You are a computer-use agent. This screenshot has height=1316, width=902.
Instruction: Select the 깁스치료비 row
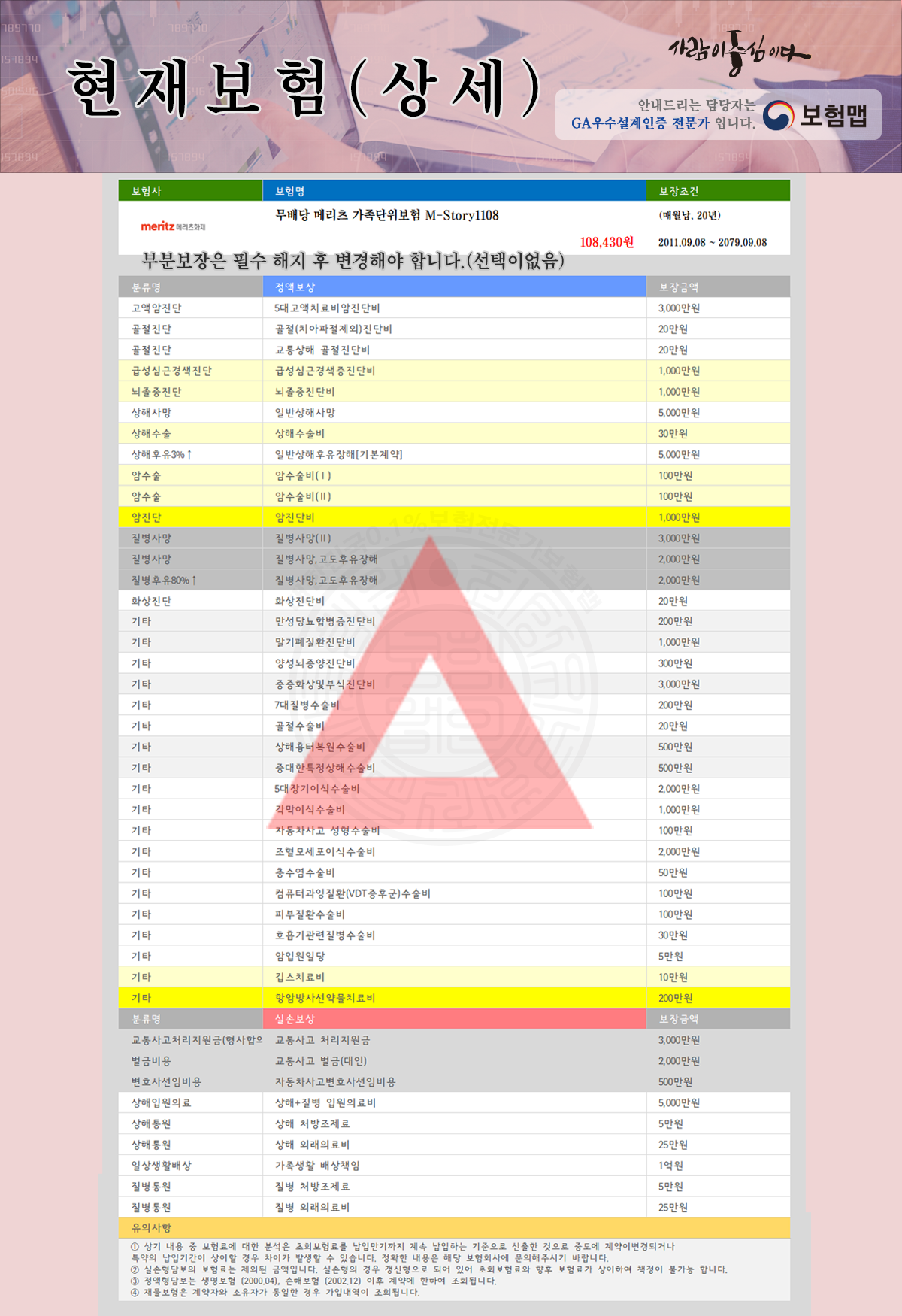click(454, 978)
